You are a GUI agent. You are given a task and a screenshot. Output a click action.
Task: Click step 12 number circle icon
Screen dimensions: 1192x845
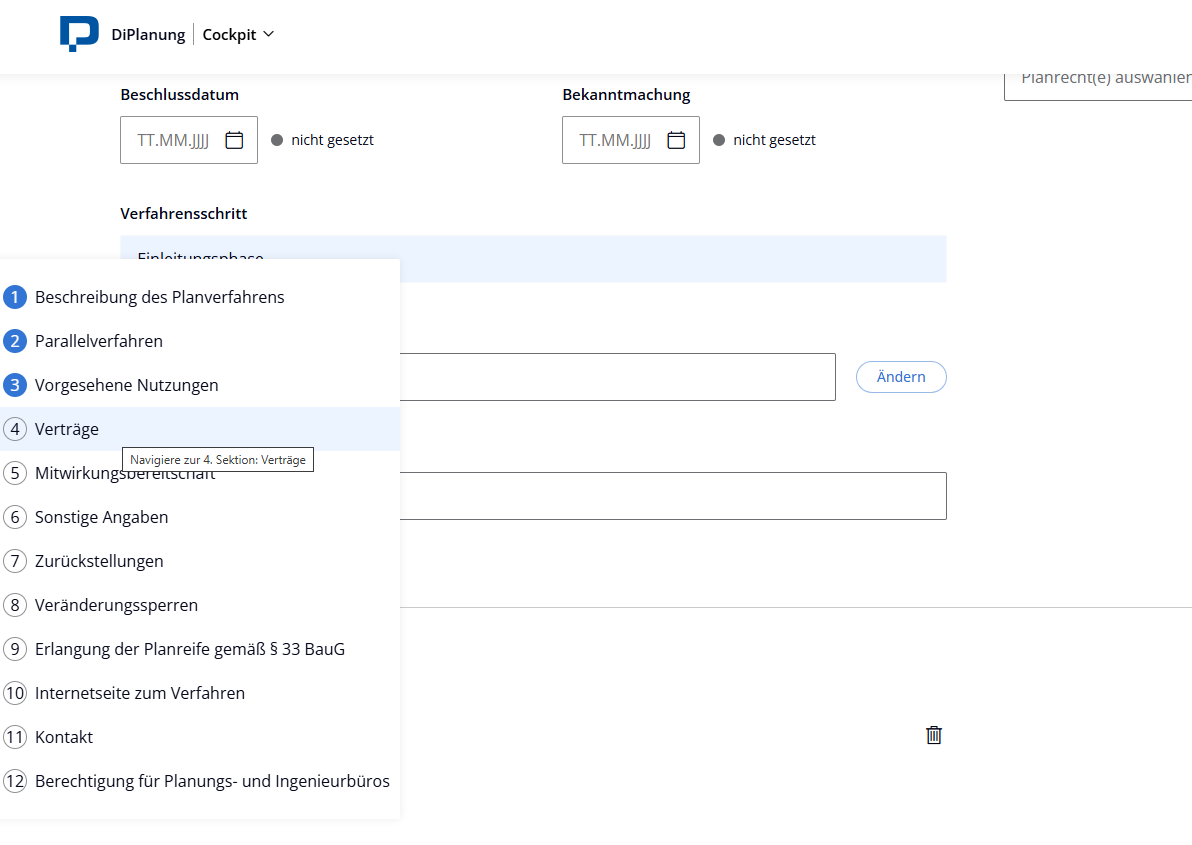pos(15,781)
